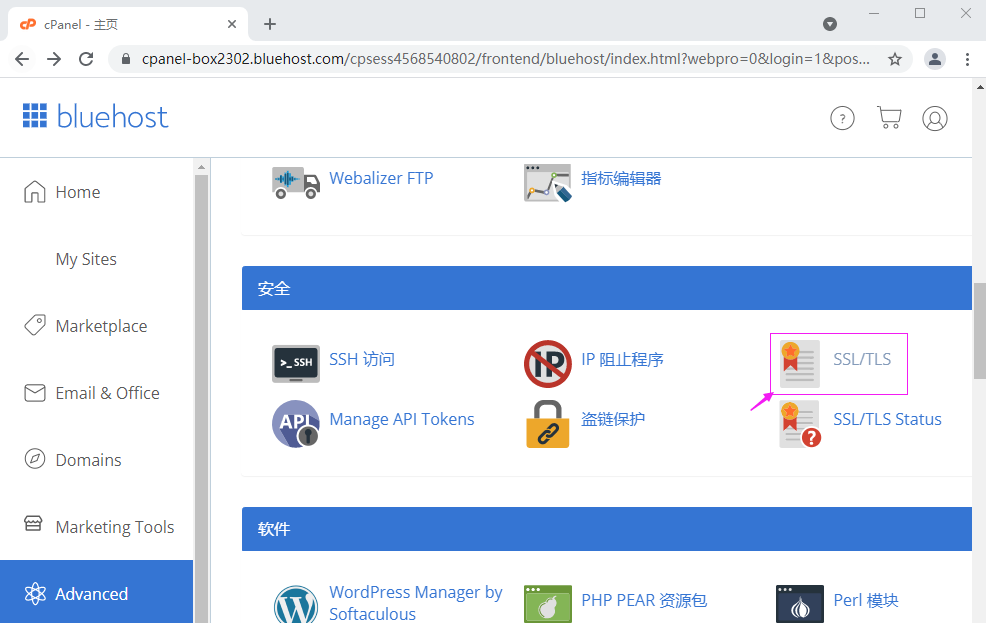The height and width of the screenshot is (623, 986).
Task: Open the shopping cart icon
Action: click(x=889, y=118)
